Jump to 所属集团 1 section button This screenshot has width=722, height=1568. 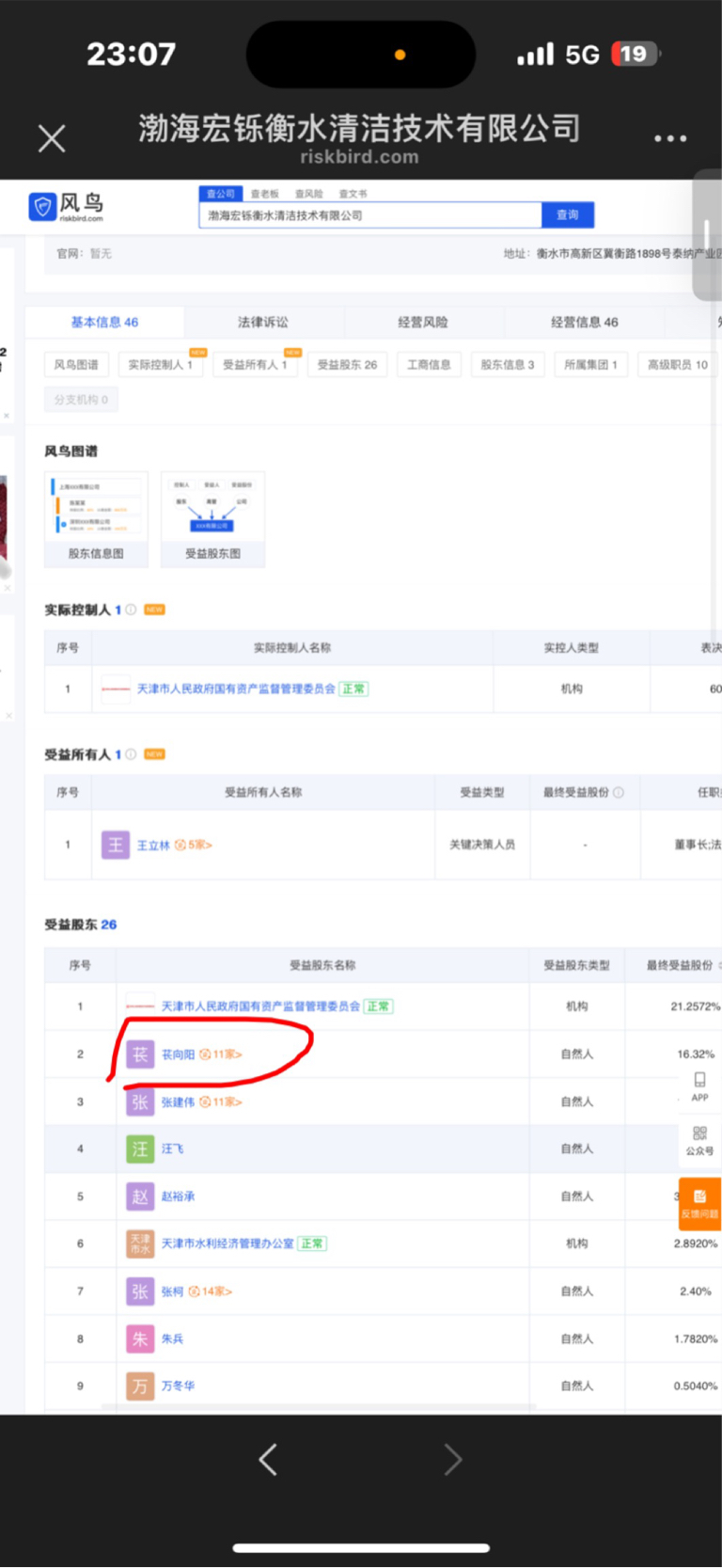590,364
